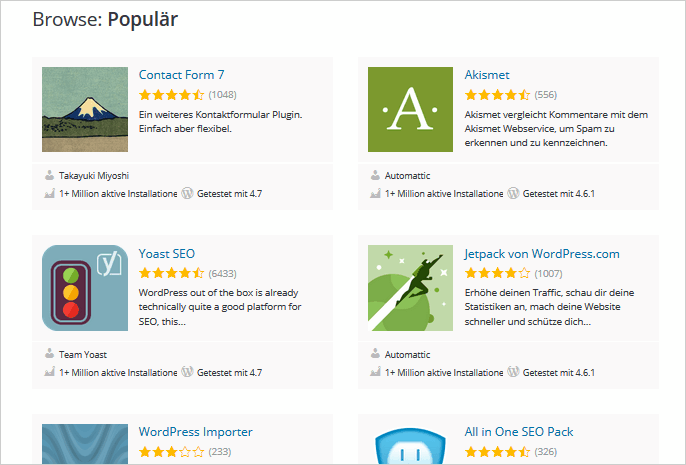Click the Yoast description 'WordPress out of the box'
The image size is (686, 465).
tap(220, 307)
